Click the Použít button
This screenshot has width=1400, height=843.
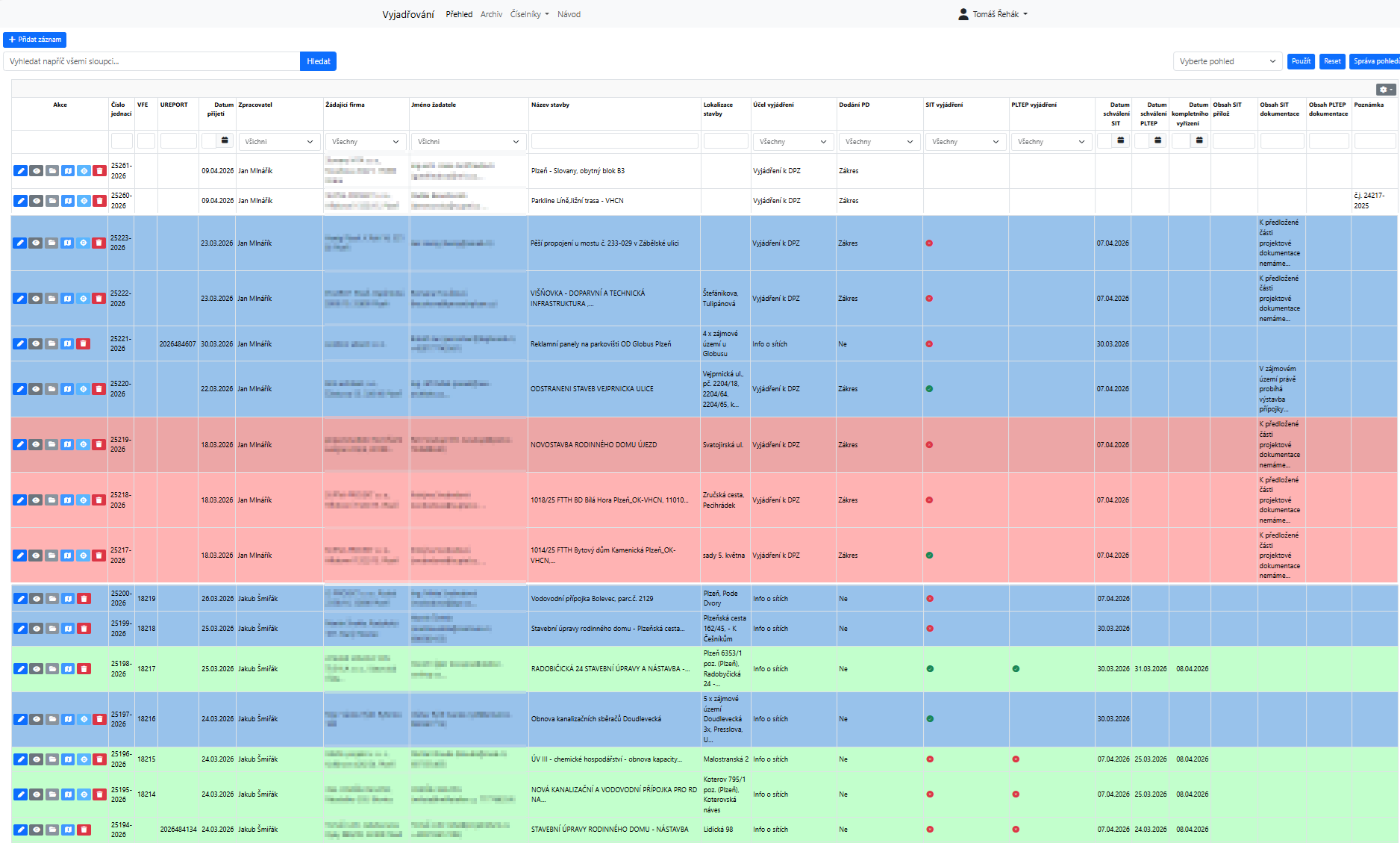(x=1301, y=61)
